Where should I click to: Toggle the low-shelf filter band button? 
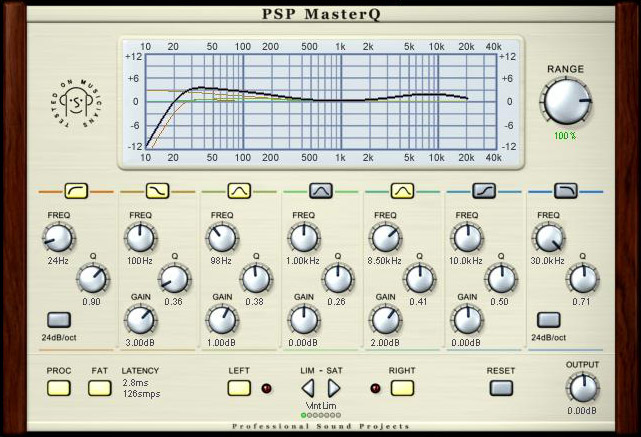point(157,191)
